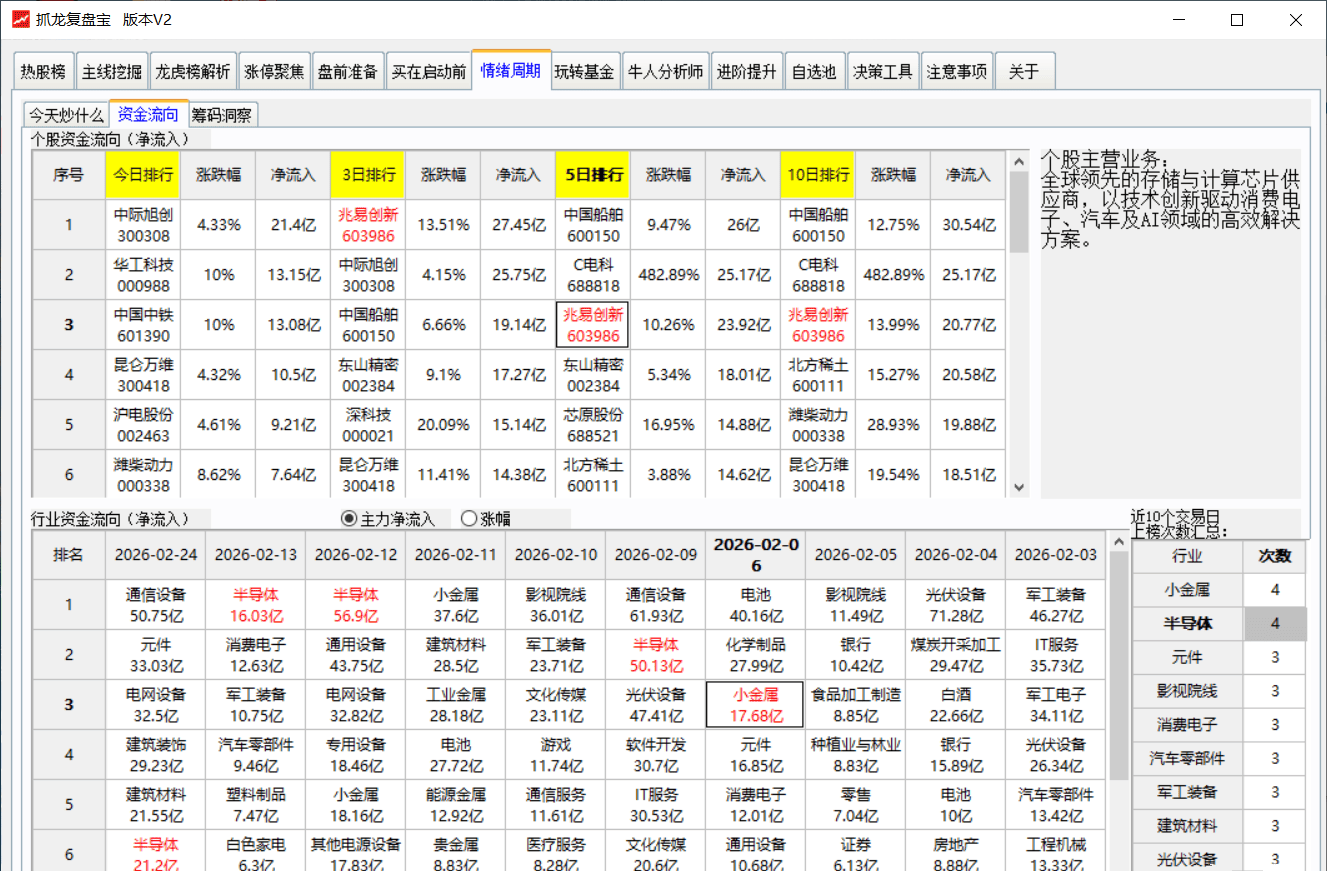
Task: Click the yellow 今日排行 column header
Action: tap(143, 175)
